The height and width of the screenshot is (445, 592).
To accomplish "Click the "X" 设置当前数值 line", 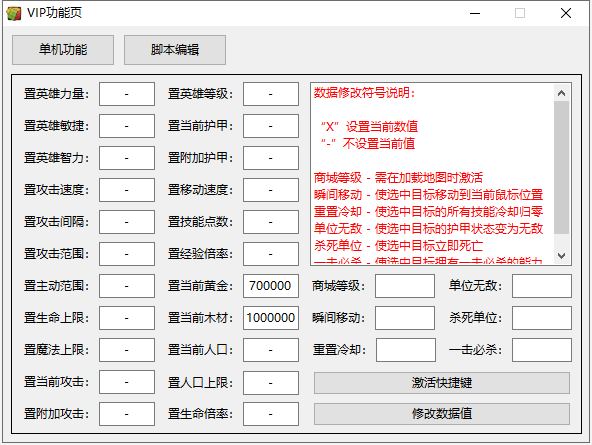I will [x=370, y=126].
